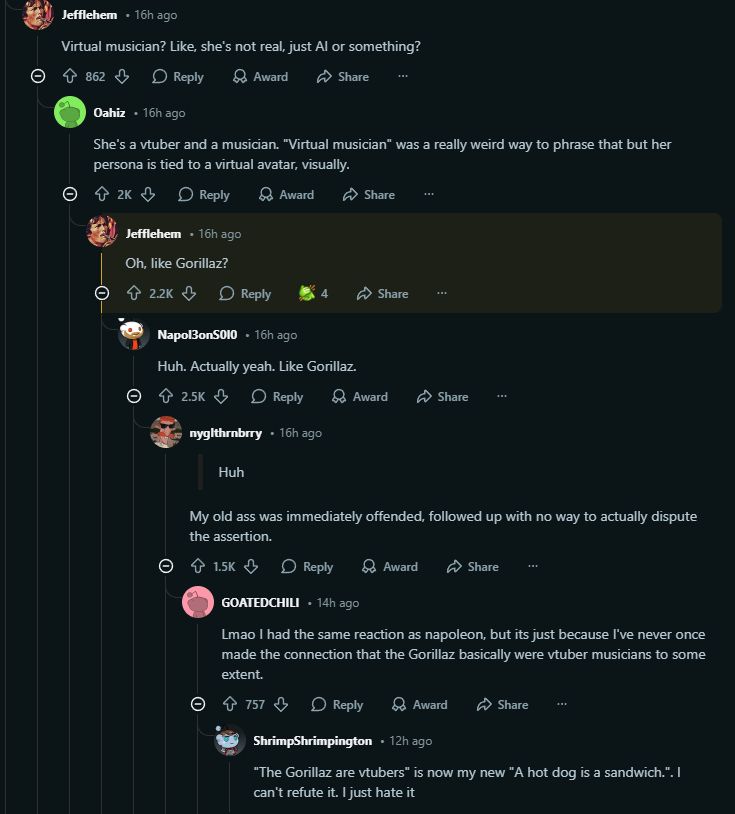735x814 pixels.
Task: Click Jefflehem's avatar thumbnail
Action: [37, 15]
